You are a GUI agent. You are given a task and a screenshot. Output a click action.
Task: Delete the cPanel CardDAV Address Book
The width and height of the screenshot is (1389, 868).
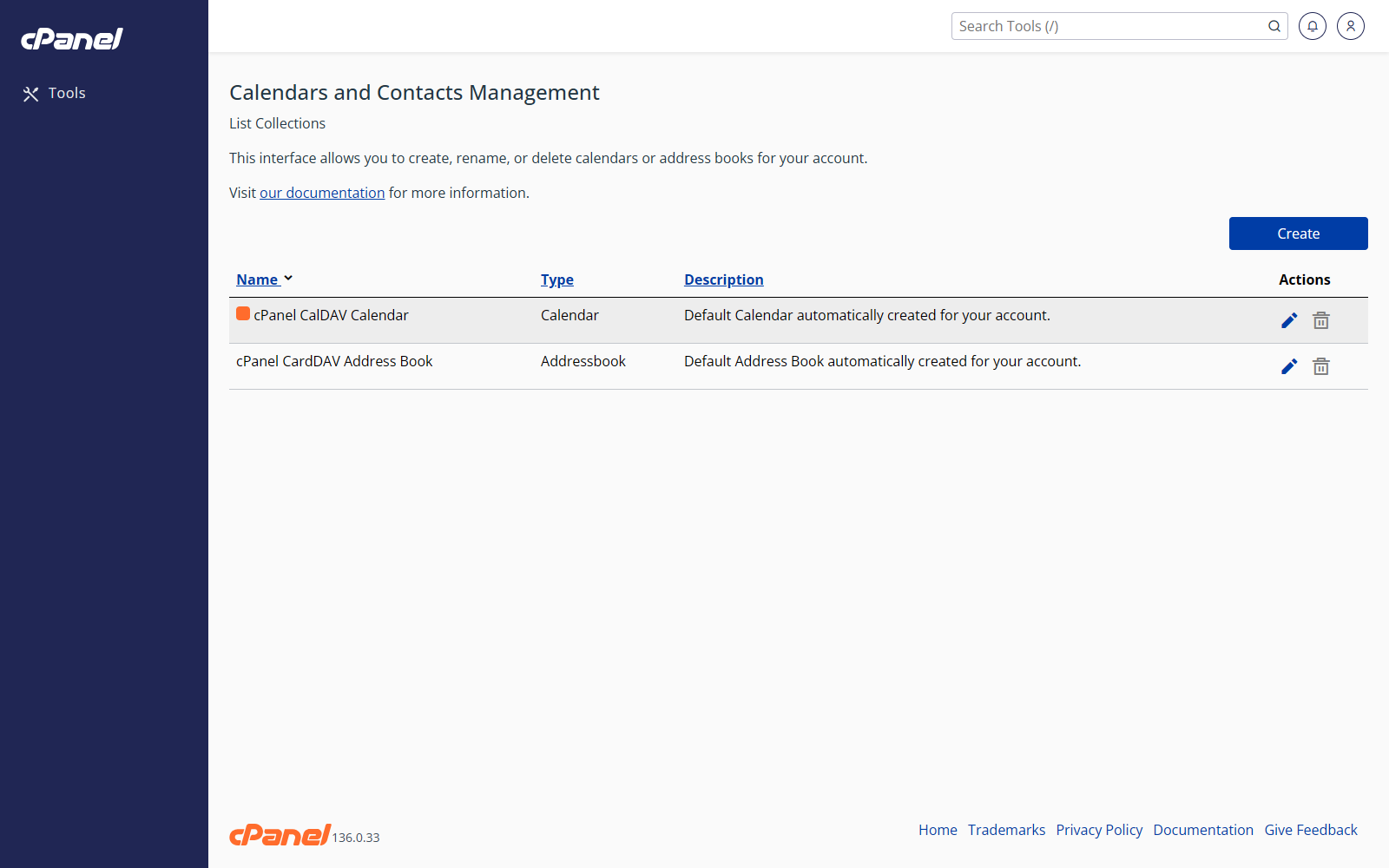(x=1321, y=366)
